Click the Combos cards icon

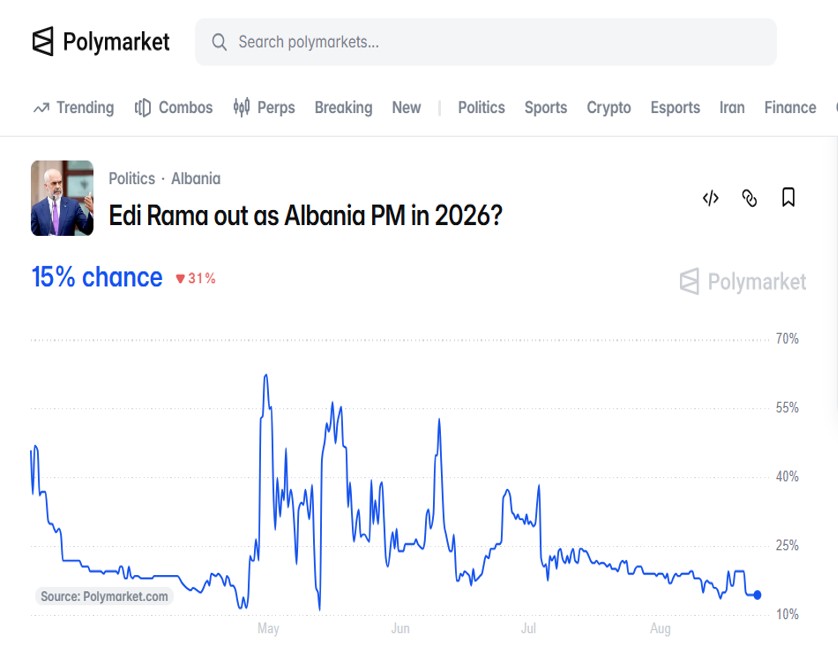coord(142,107)
